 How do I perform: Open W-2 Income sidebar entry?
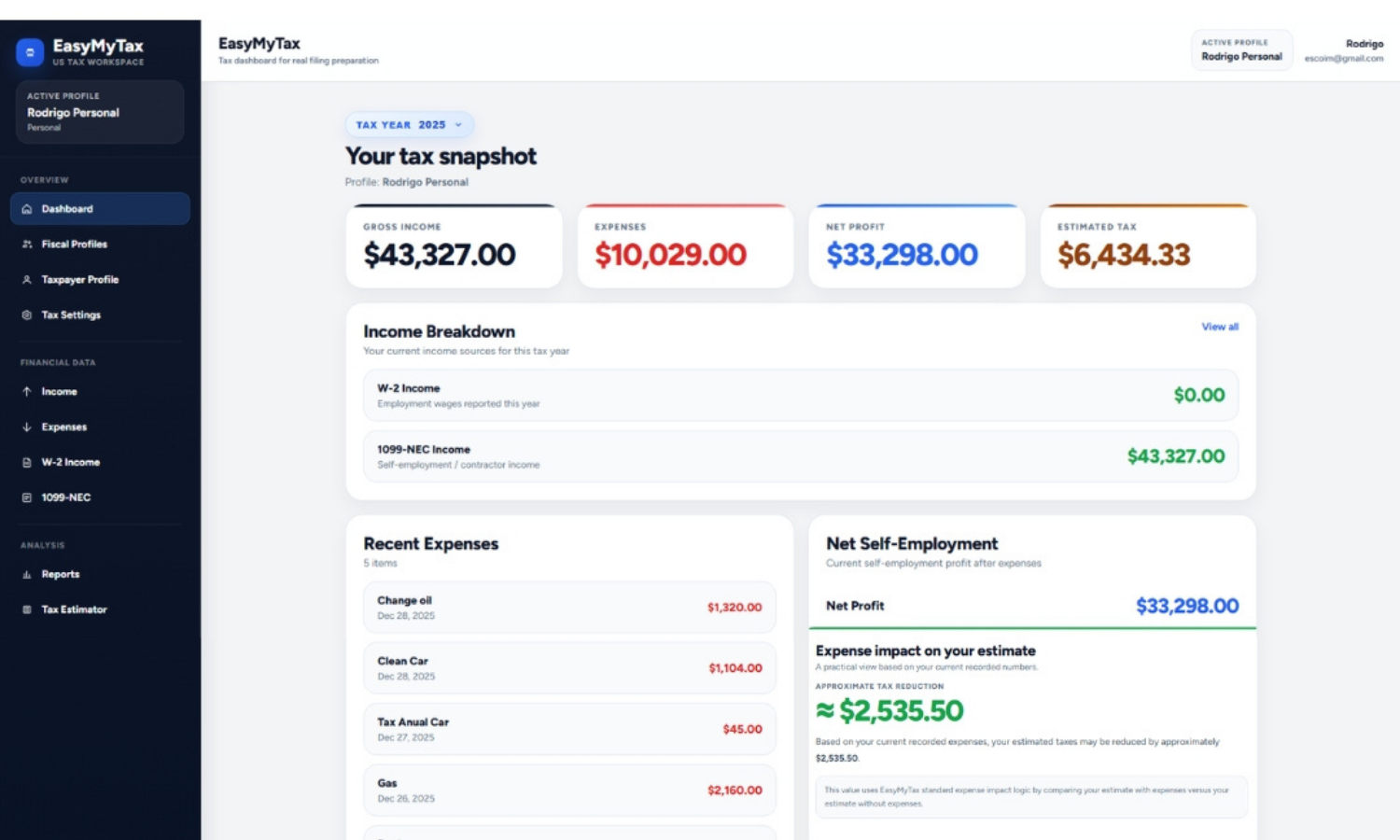tap(100, 463)
